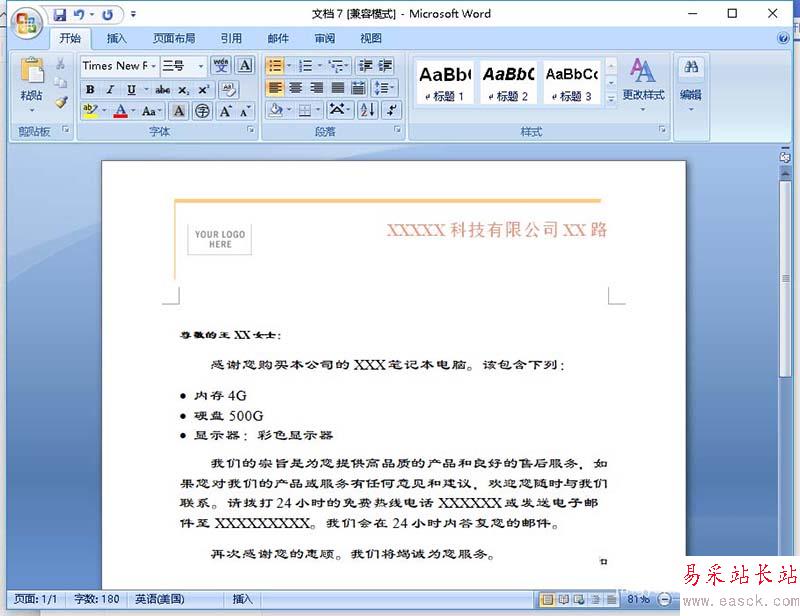Open the change case Aa dropdown
Screen dimensions: 800x616
click(x=152, y=111)
